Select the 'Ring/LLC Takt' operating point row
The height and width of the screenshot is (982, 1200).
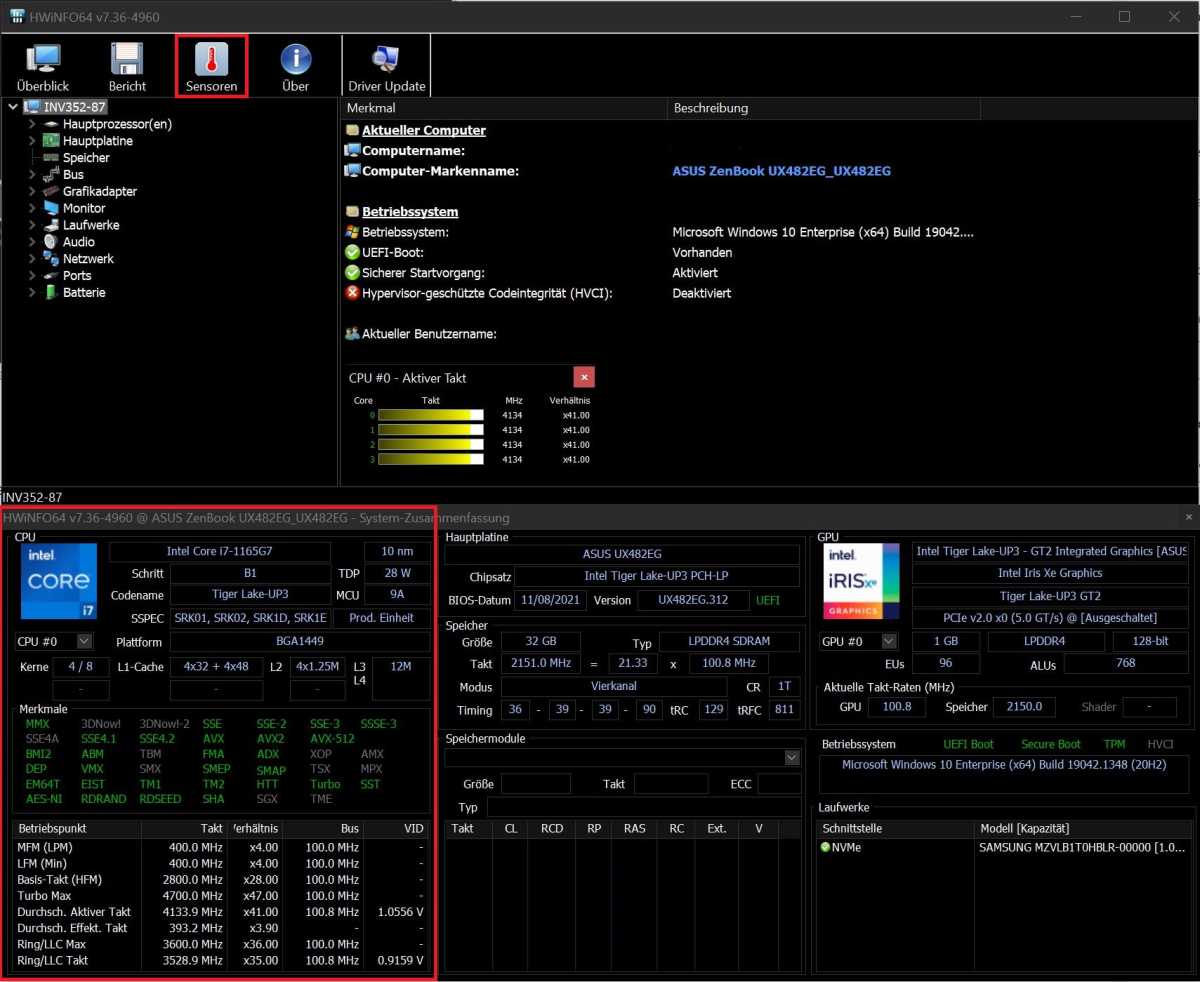[x=223, y=960]
